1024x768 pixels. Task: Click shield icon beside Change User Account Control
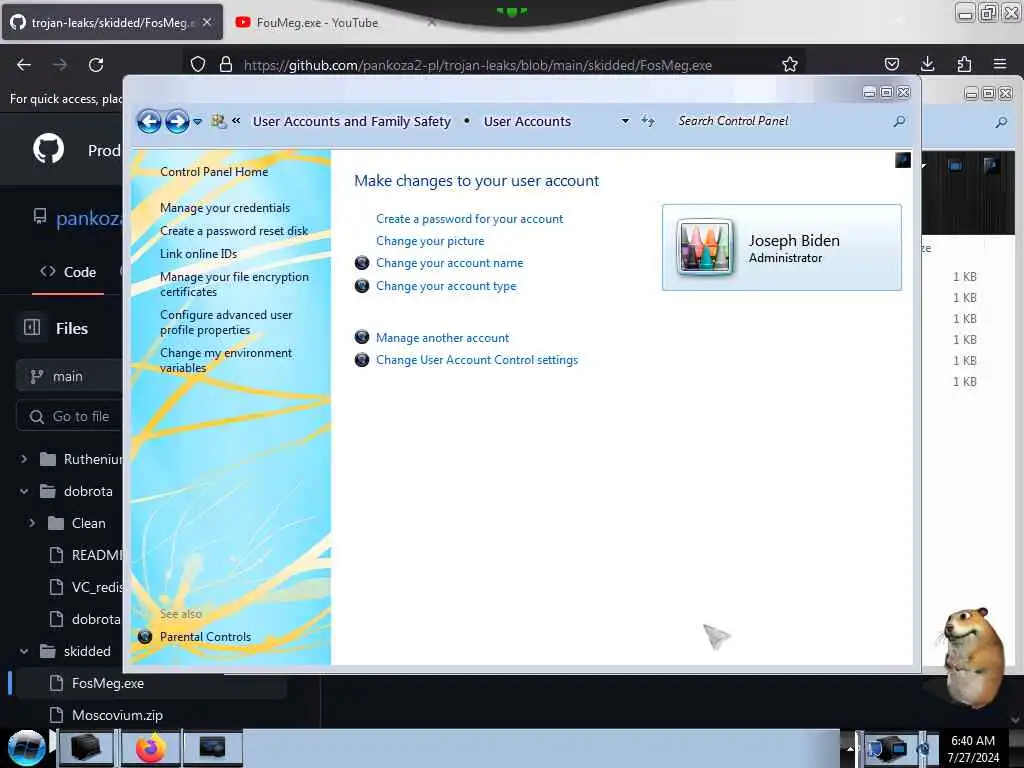362,360
